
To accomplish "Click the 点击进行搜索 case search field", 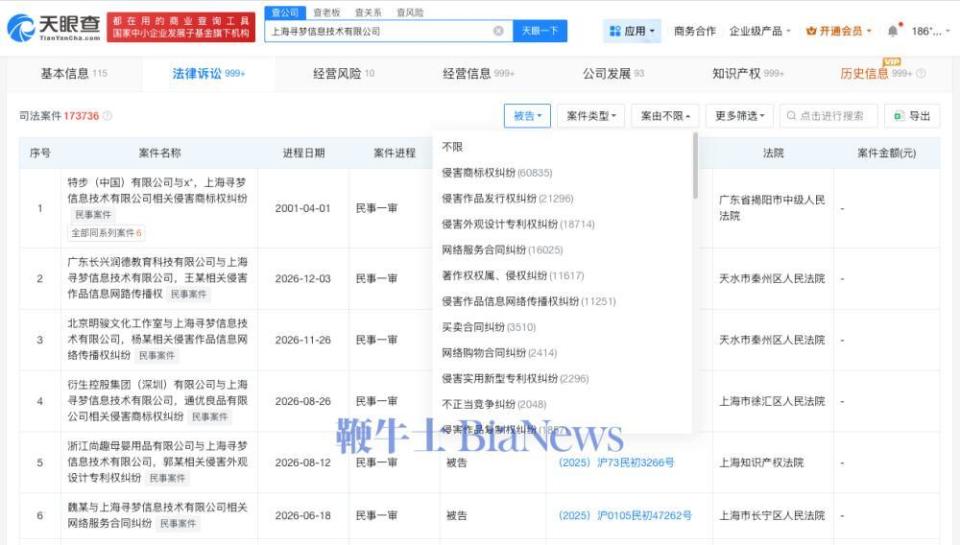I will pyautogui.click(x=828, y=116).
